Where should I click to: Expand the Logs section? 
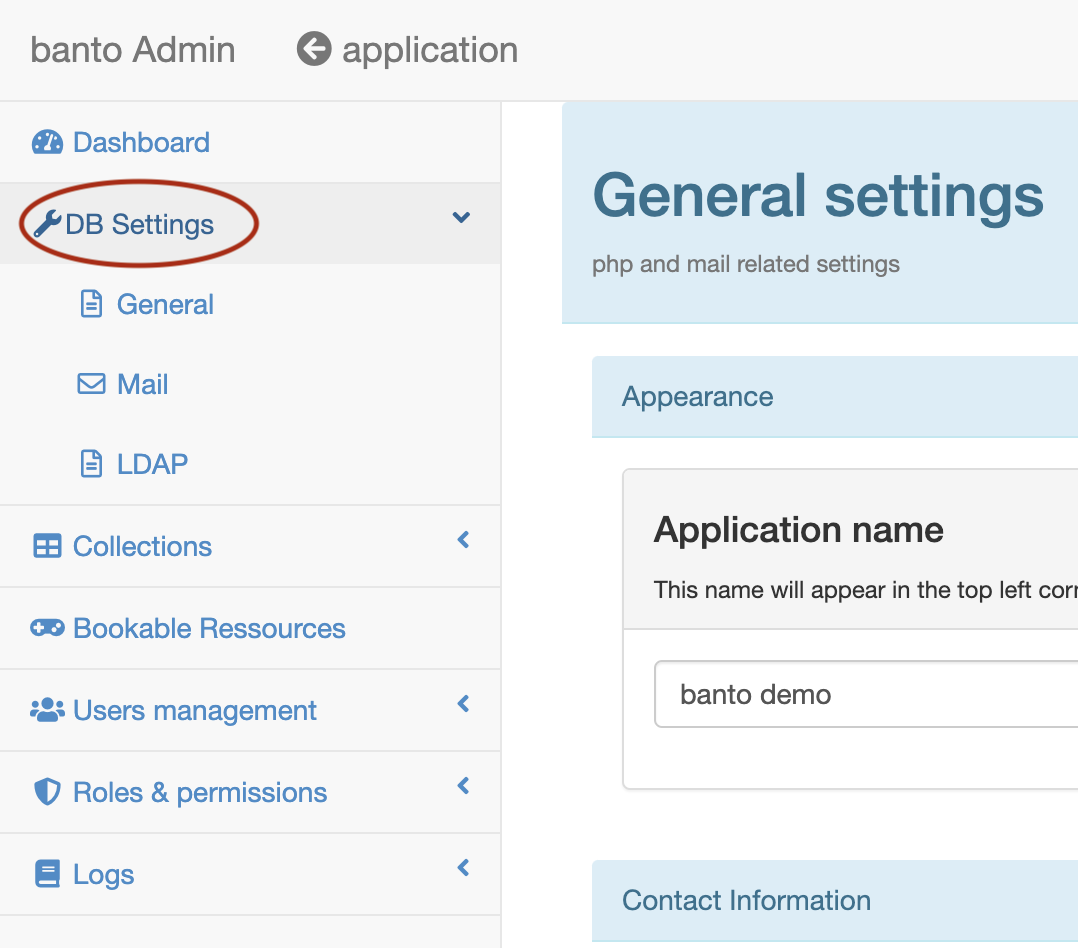(x=462, y=868)
